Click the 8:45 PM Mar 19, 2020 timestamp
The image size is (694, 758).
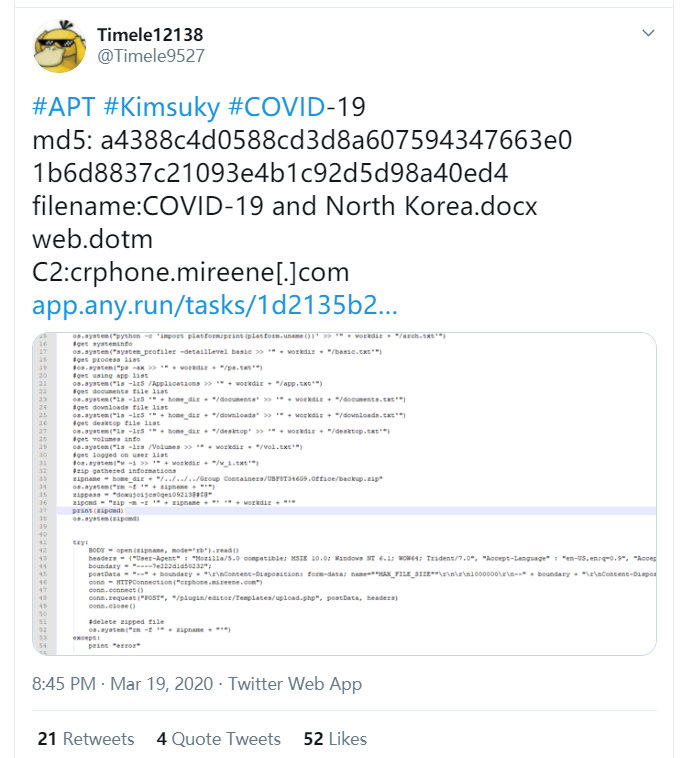(124, 685)
